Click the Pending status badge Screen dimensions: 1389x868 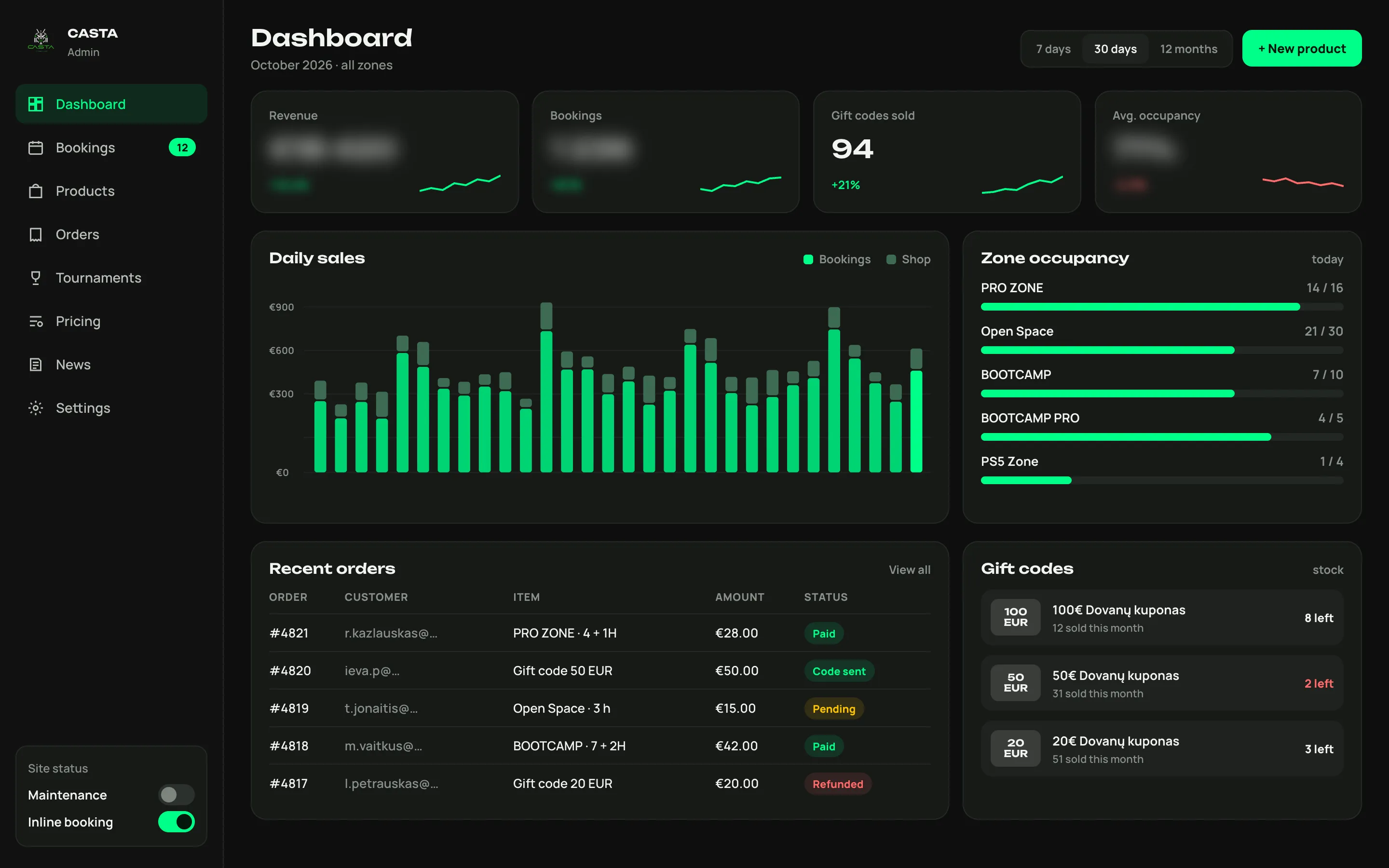833,709
